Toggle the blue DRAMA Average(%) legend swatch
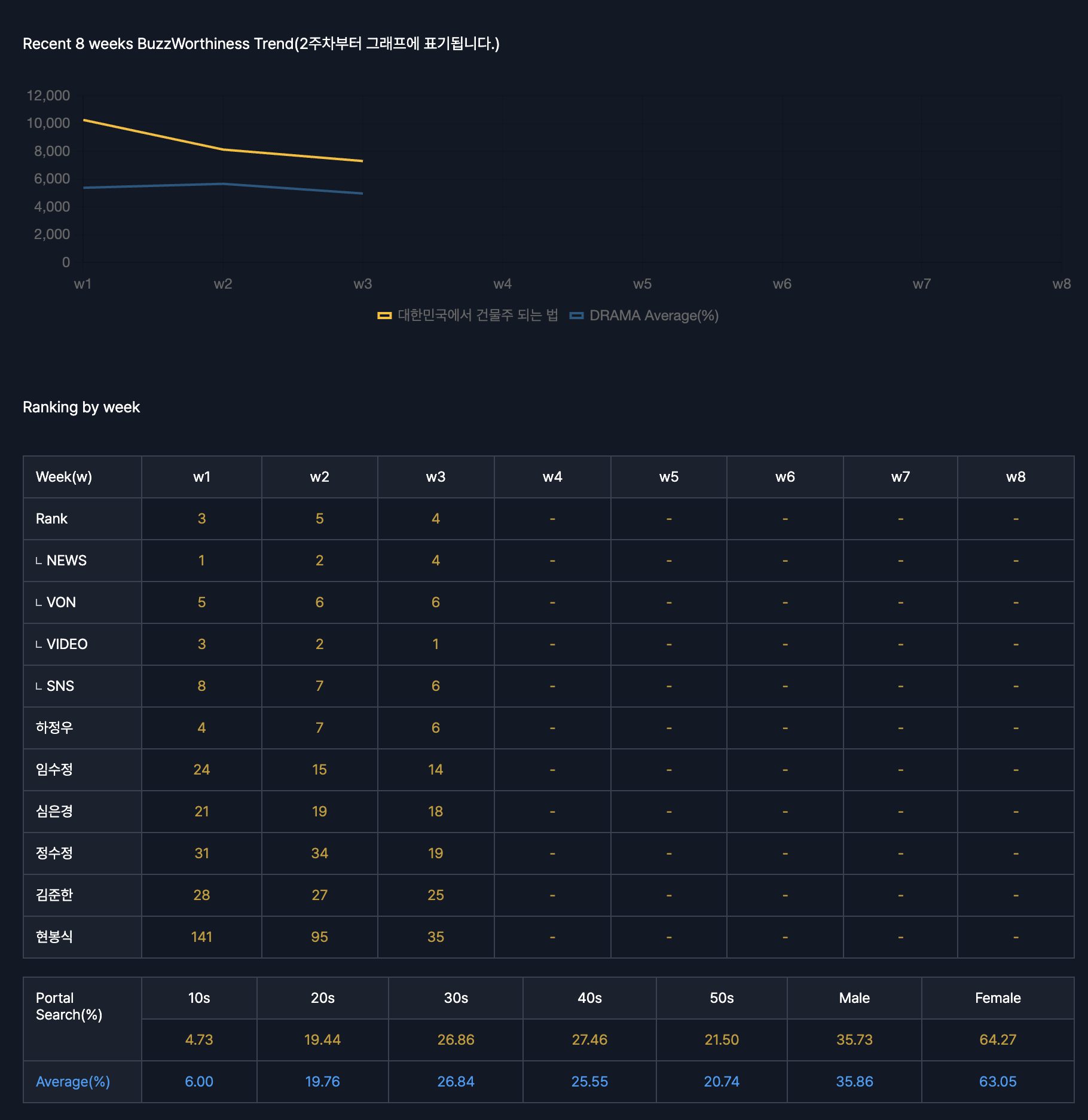 pyautogui.click(x=576, y=316)
